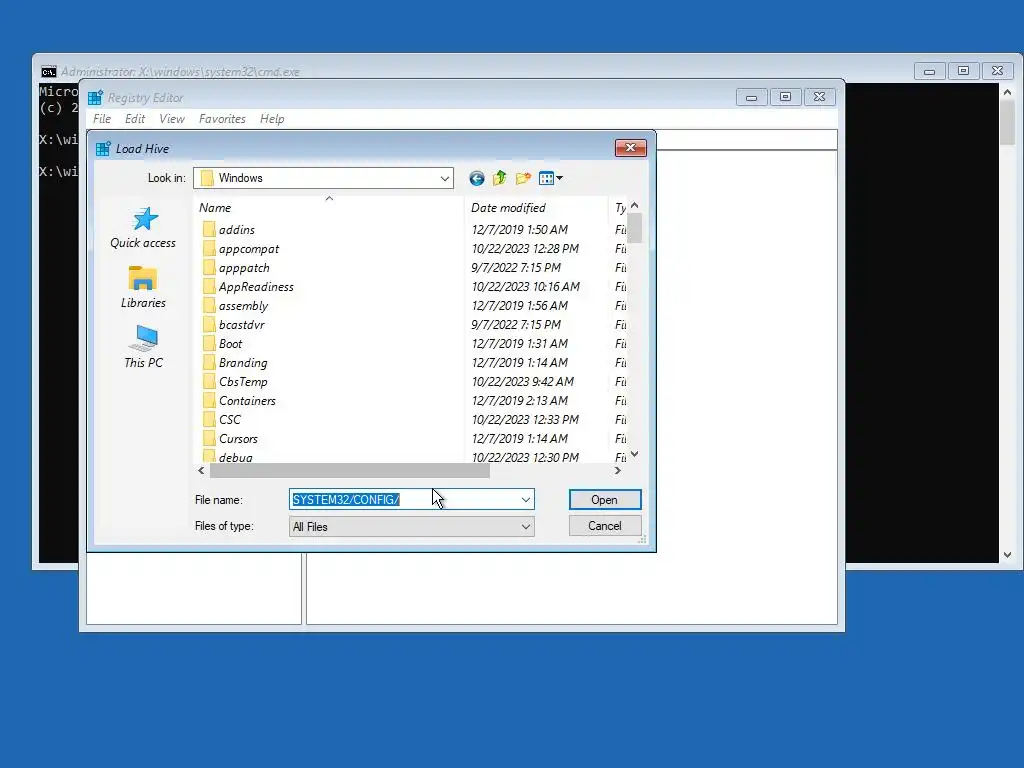Sort by the Name column header
Viewport: 1024px width, 768px height.
point(330,208)
